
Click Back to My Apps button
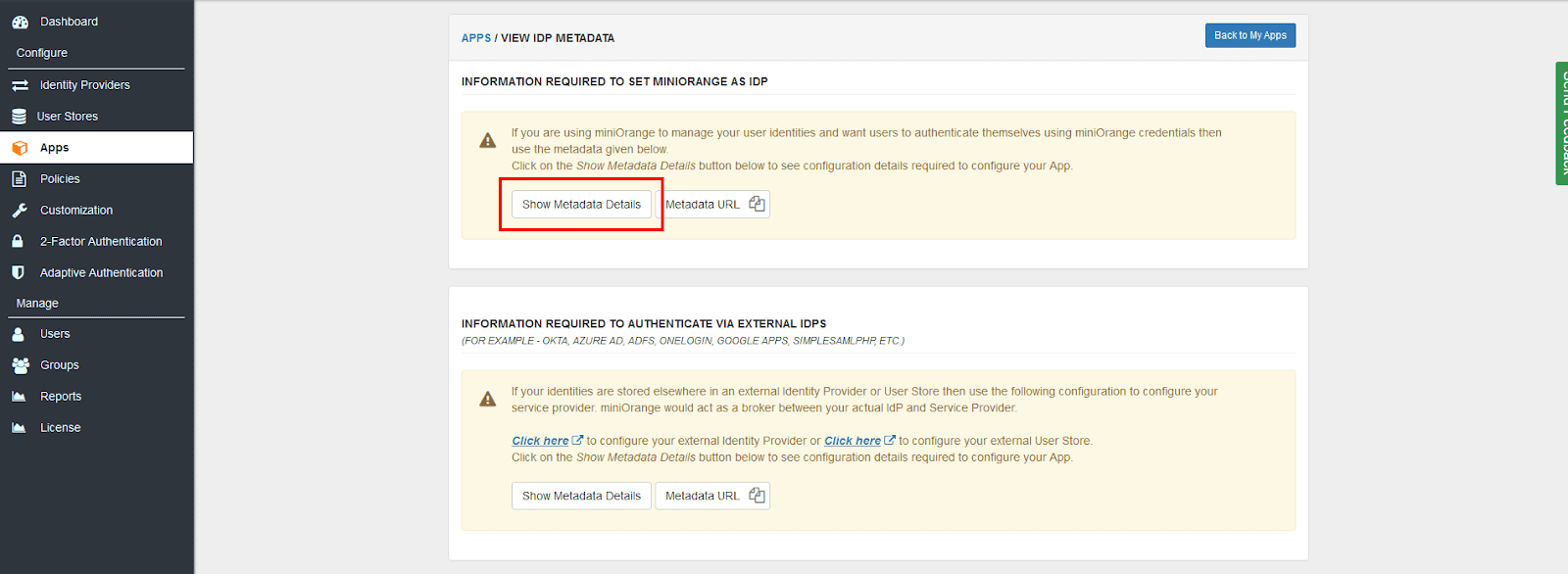point(1250,35)
